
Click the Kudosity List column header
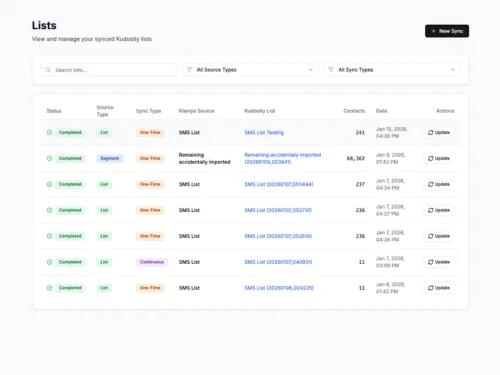tap(260, 111)
